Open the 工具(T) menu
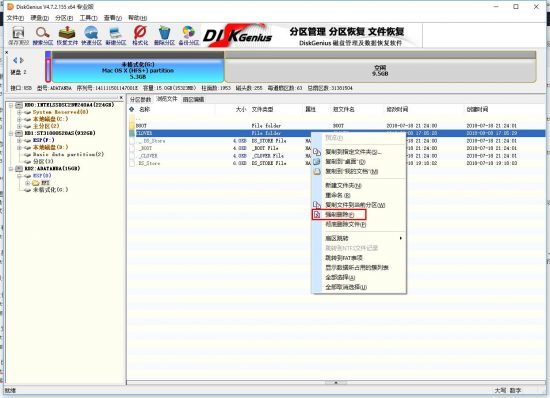550x398 pixels. pyautogui.click(x=88, y=18)
